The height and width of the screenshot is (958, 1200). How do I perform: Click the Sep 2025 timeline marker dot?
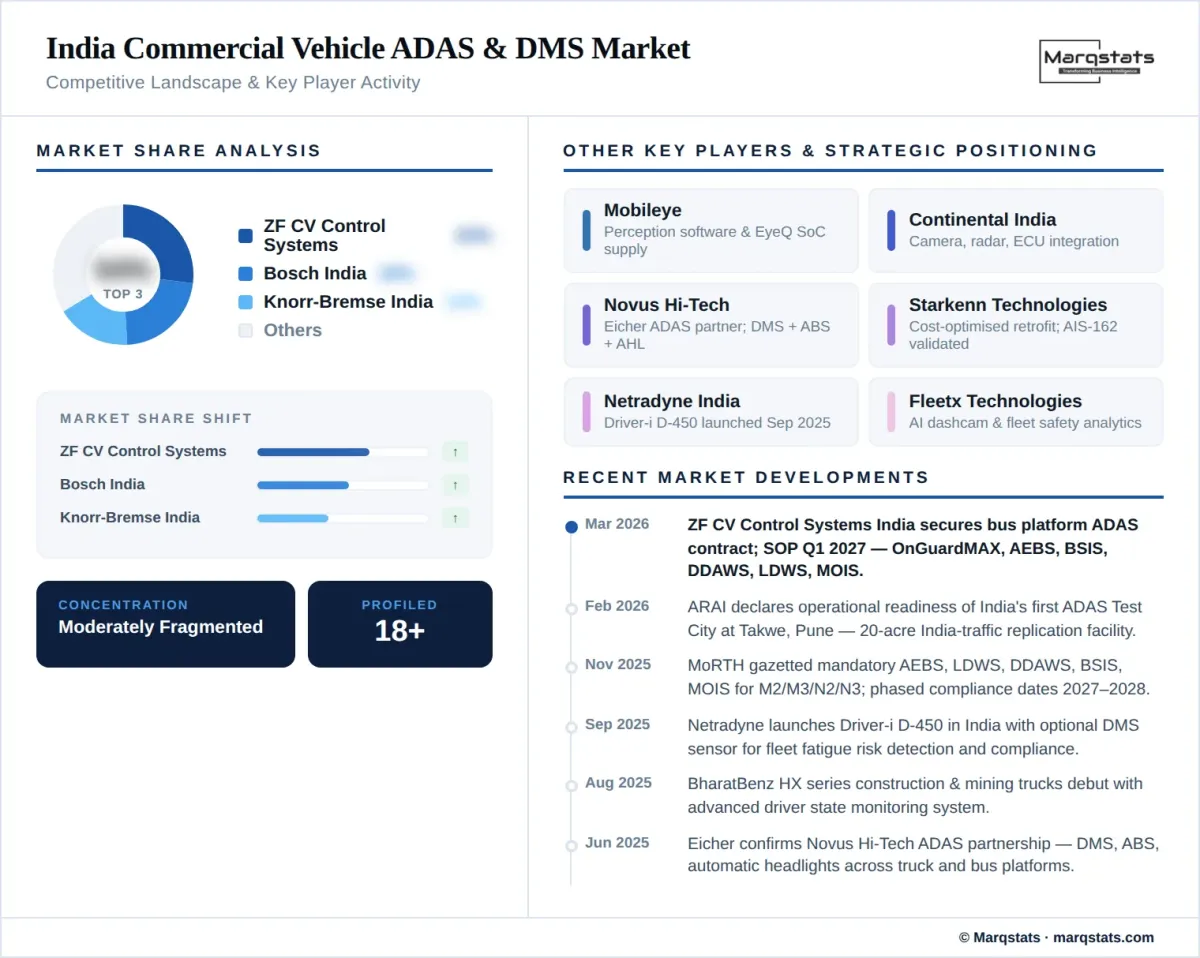571,727
